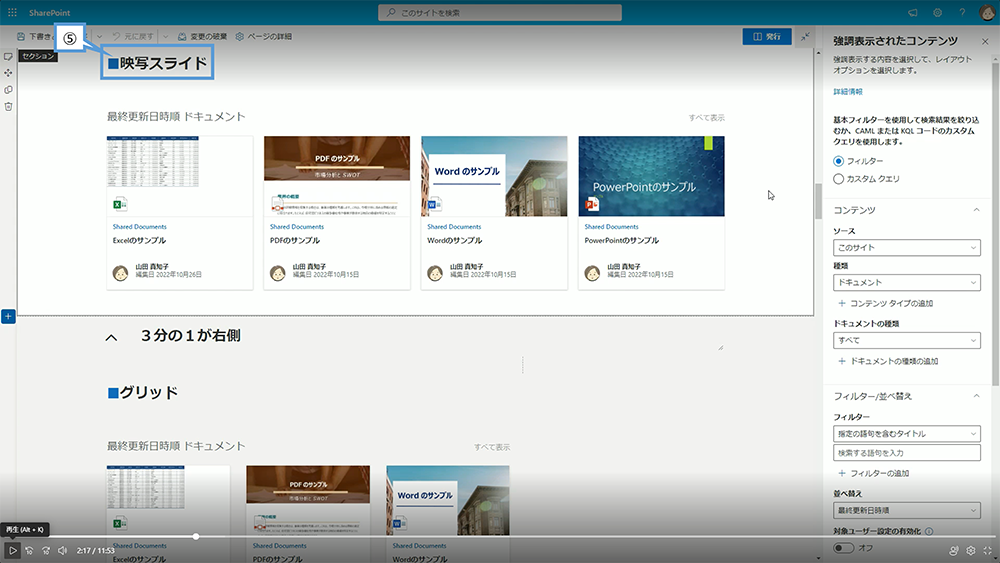Toggle 対象ユーザー設定の有効化 switch

pyautogui.click(x=845, y=548)
